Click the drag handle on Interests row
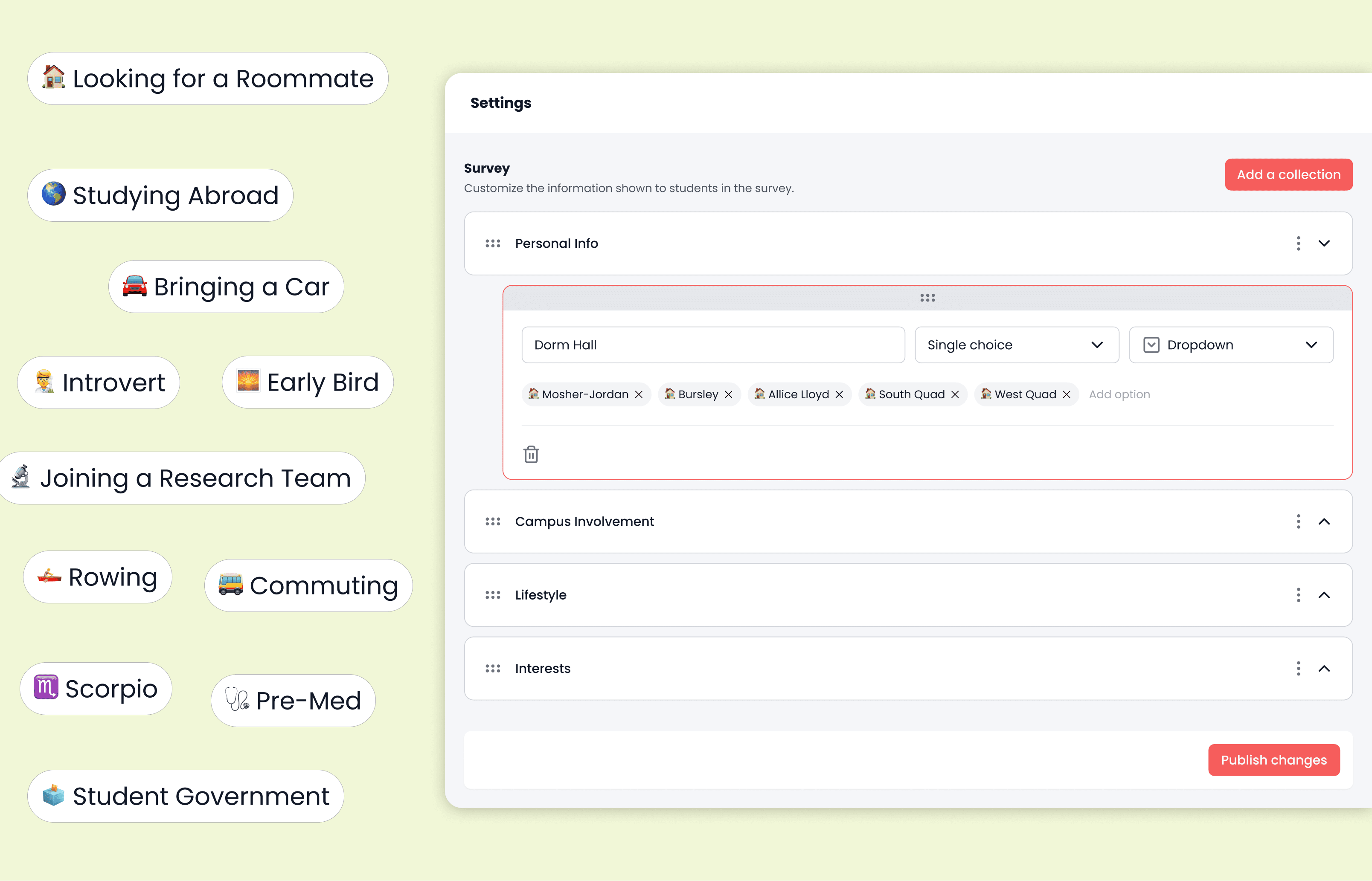 [x=492, y=668]
